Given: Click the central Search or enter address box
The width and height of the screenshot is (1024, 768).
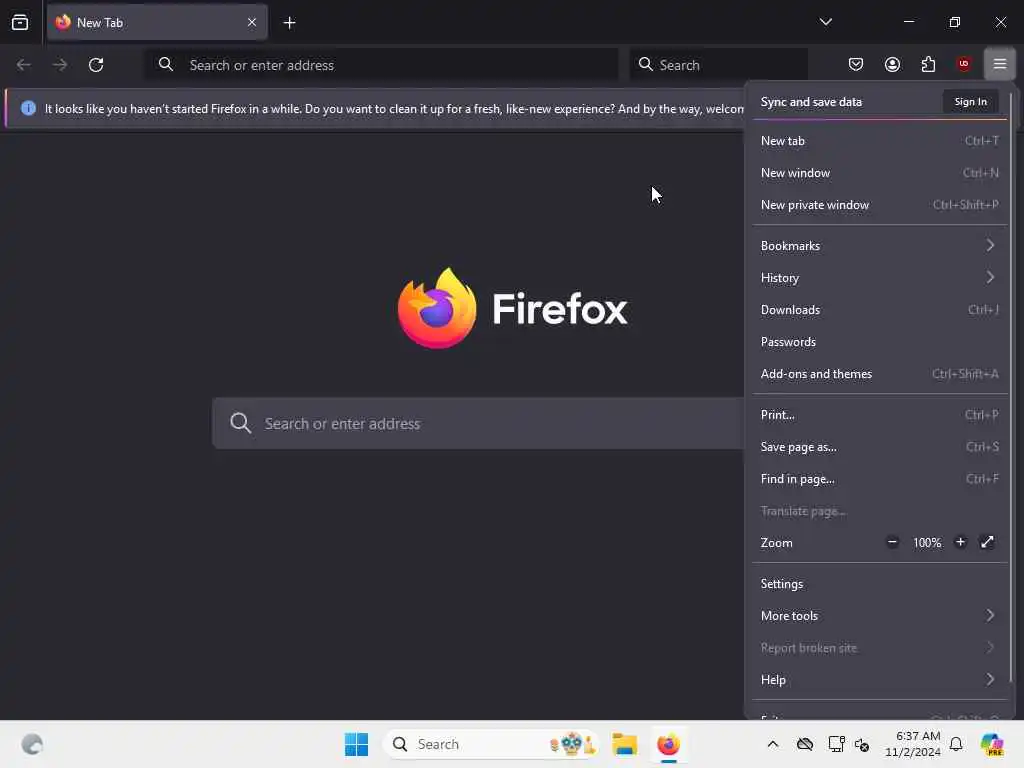Looking at the screenshot, I should [x=478, y=423].
